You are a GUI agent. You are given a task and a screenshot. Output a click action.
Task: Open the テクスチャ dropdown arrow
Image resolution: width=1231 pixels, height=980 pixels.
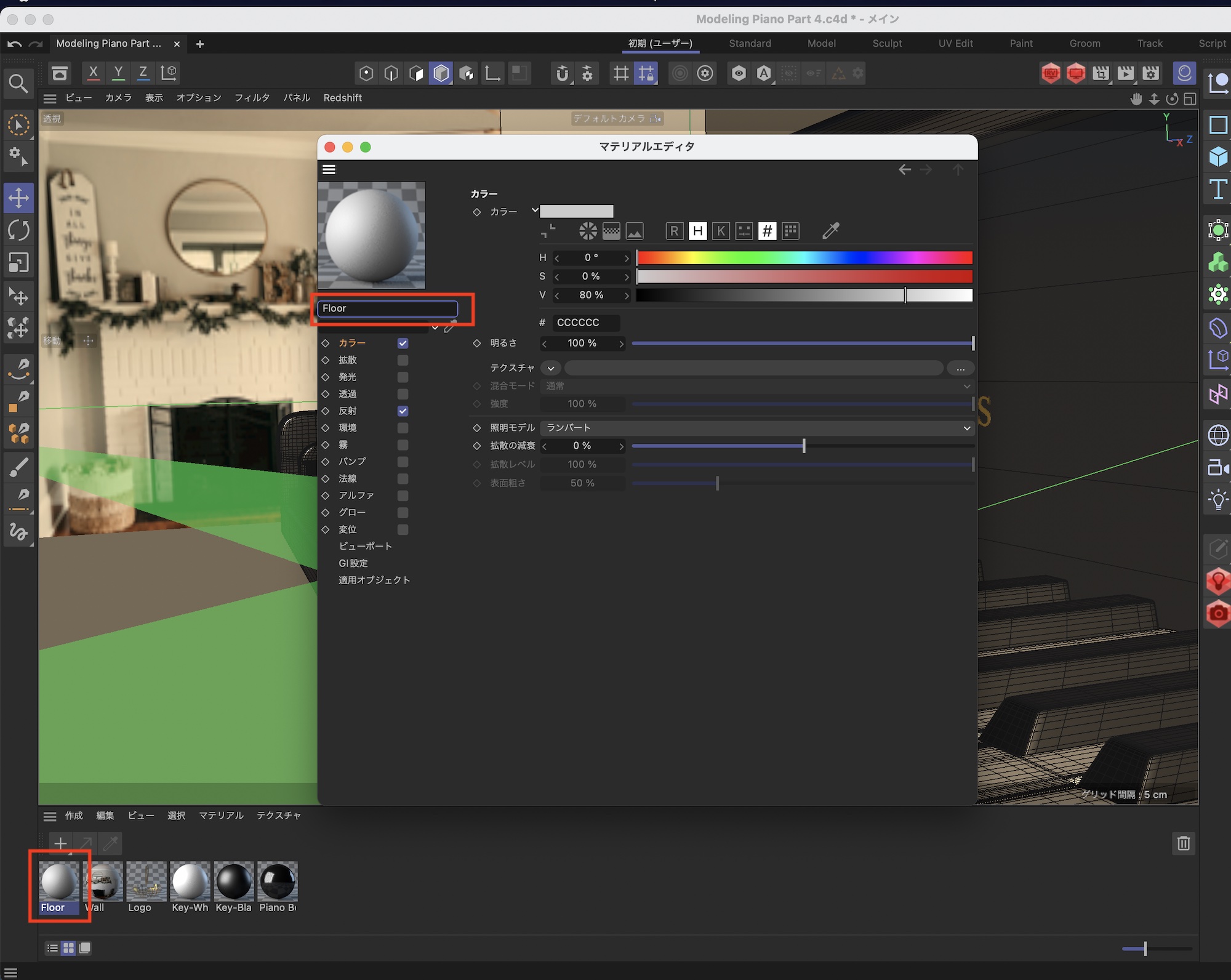[551, 368]
